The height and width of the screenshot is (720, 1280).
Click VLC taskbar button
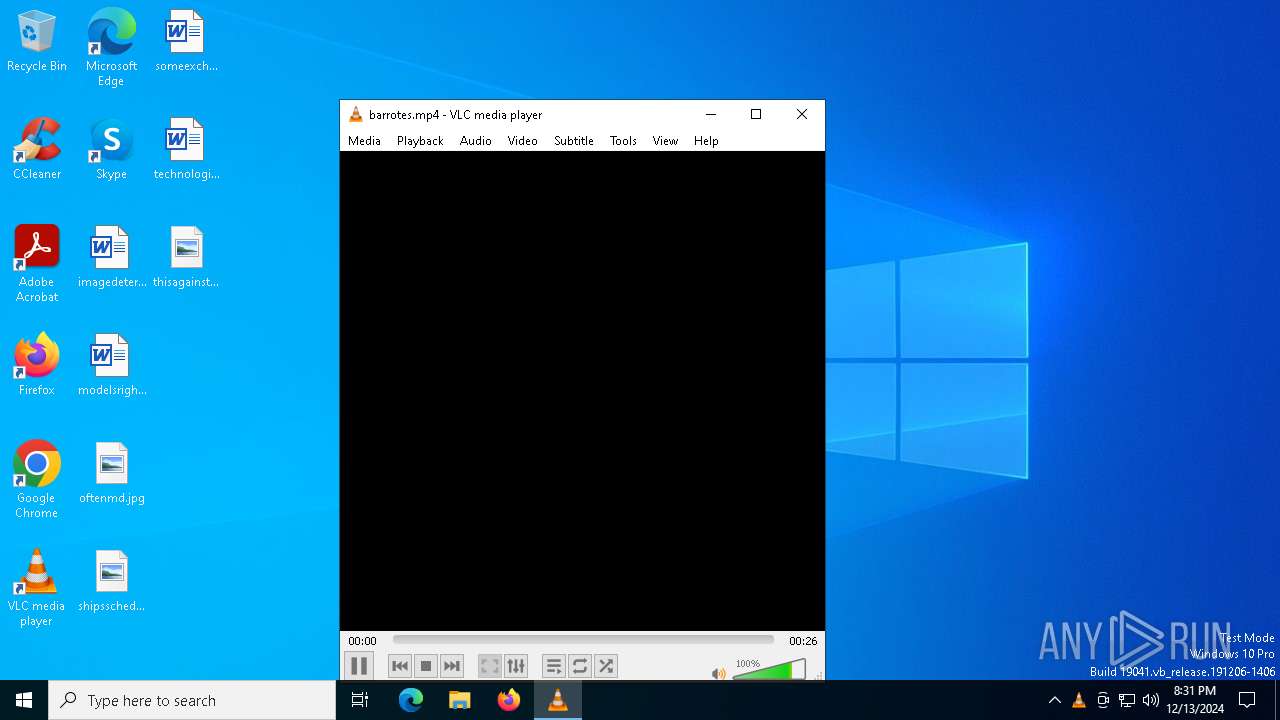click(558, 700)
